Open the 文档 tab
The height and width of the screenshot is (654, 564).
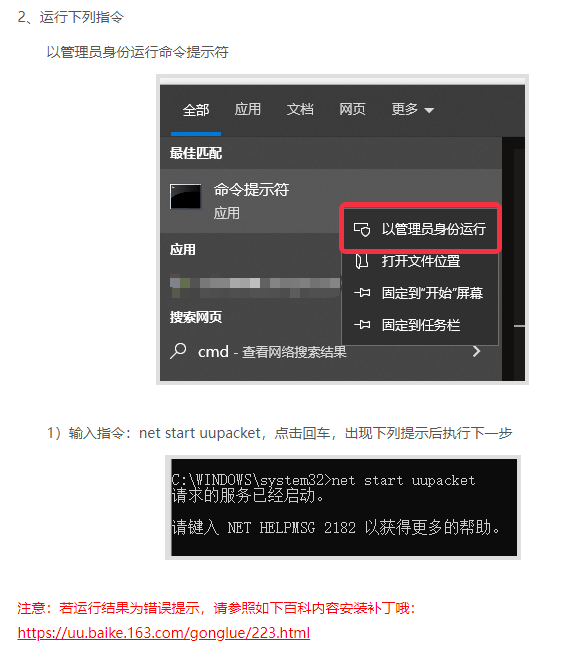click(300, 109)
